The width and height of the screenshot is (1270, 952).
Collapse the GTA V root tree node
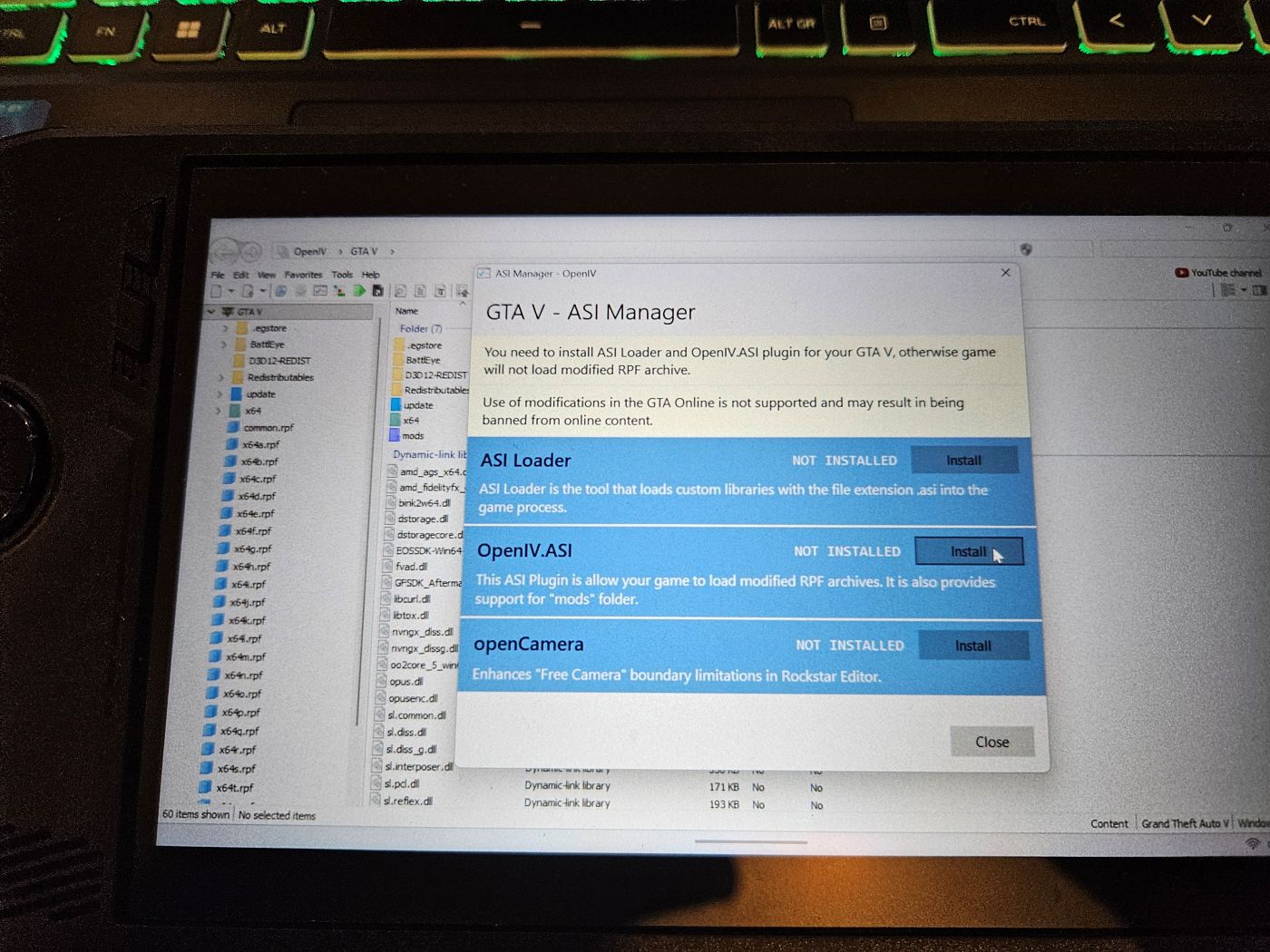click(x=212, y=311)
